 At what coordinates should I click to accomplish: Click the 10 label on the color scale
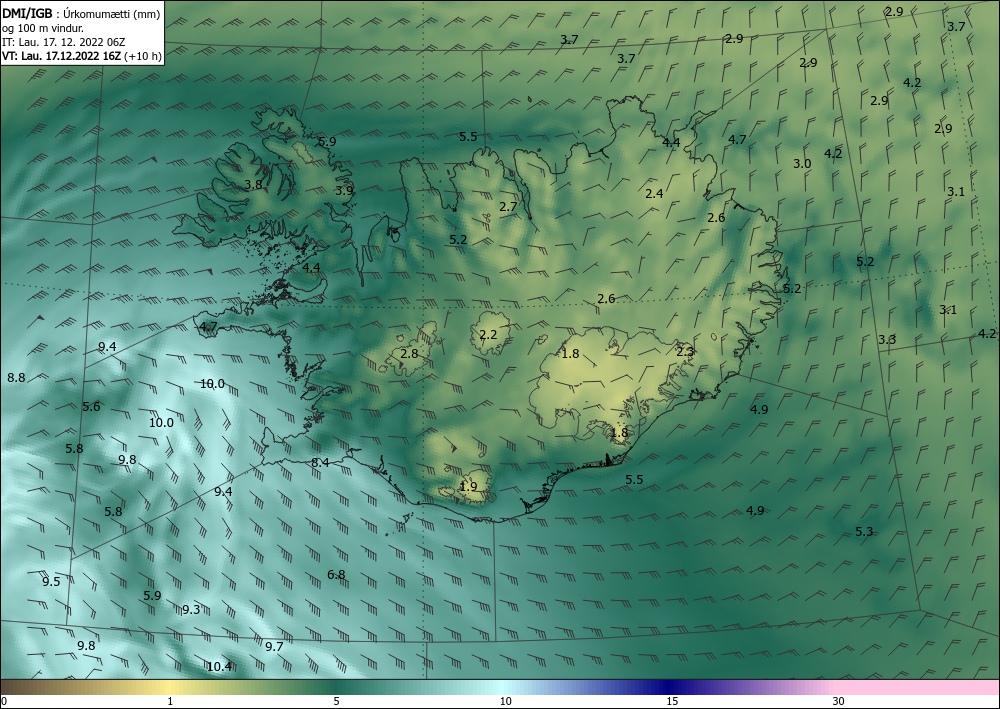click(x=506, y=702)
